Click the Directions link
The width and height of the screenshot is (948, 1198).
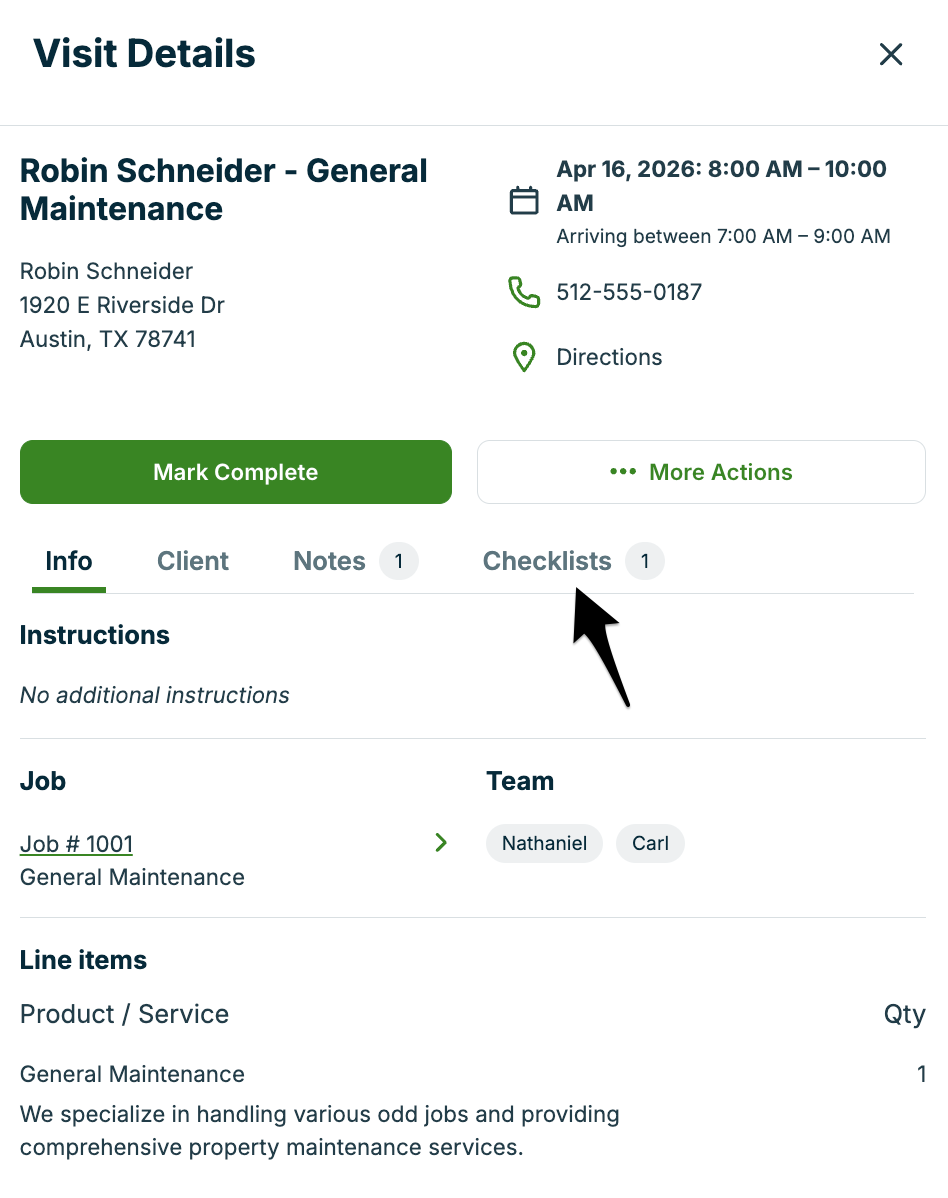pos(609,357)
